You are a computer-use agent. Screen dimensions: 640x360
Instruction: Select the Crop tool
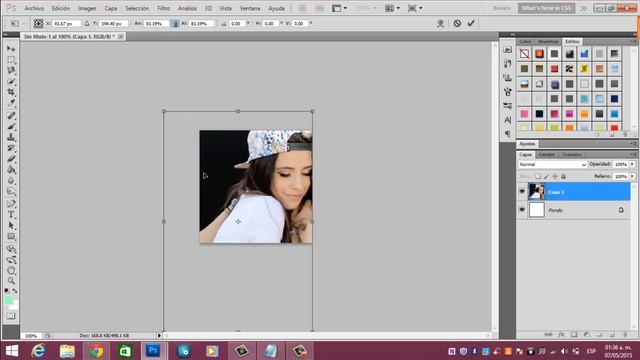(x=11, y=92)
